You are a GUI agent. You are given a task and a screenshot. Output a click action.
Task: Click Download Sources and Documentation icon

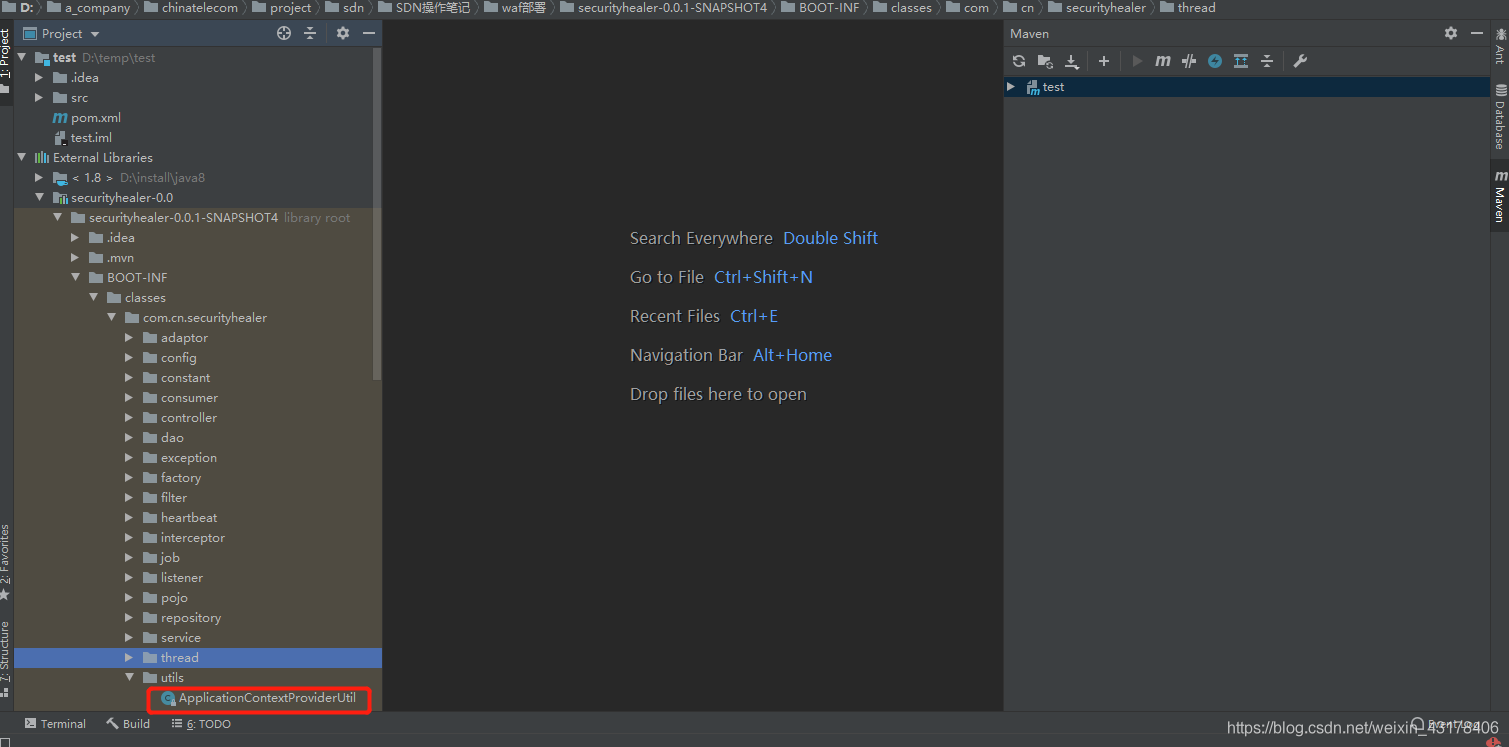[x=1072, y=61]
